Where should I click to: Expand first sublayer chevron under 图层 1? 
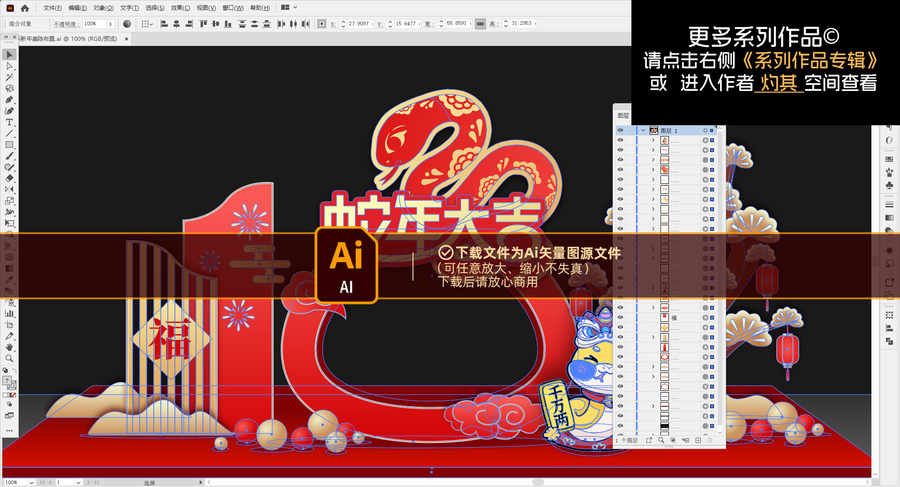click(653, 140)
